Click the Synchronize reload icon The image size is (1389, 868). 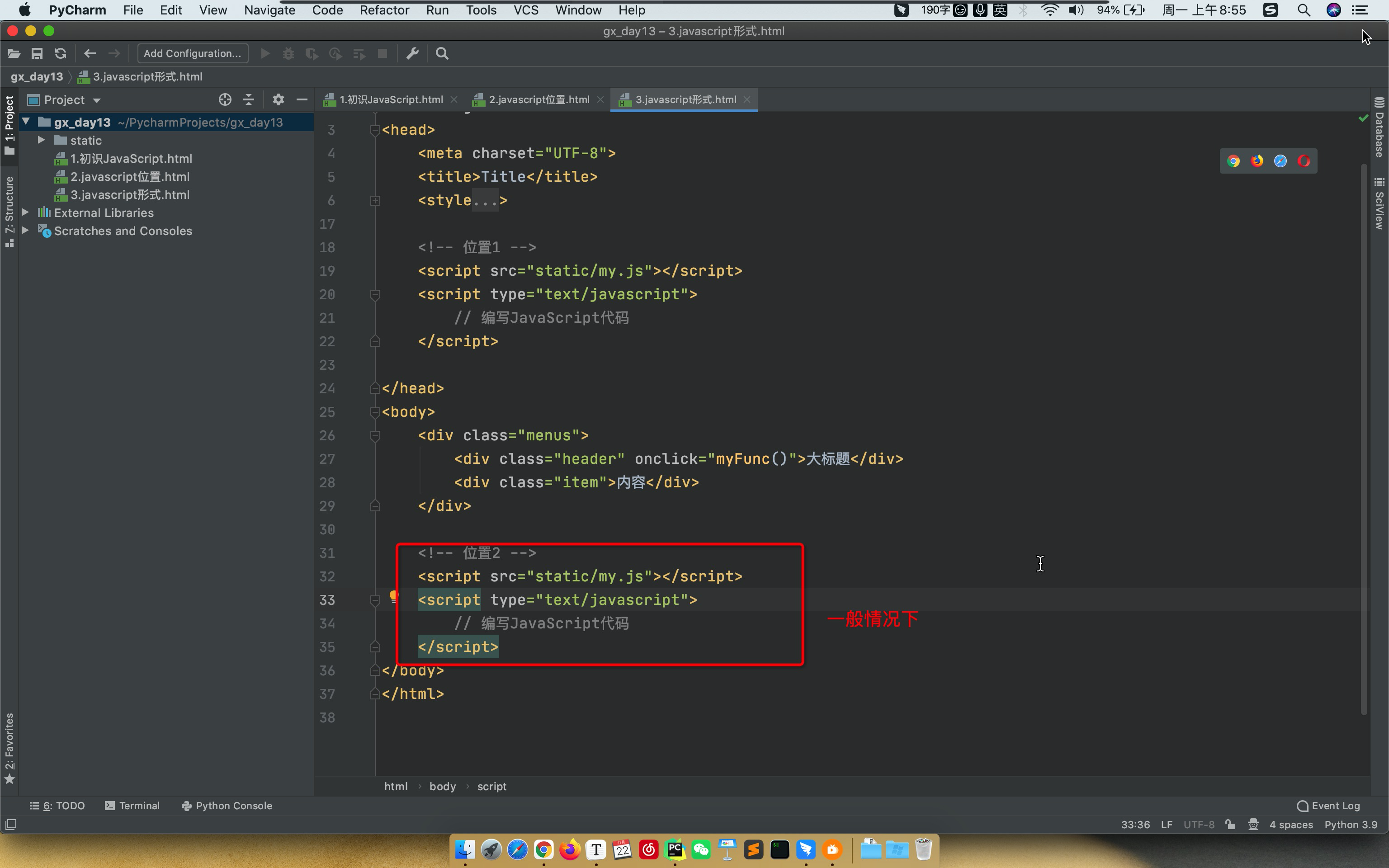click(x=60, y=53)
